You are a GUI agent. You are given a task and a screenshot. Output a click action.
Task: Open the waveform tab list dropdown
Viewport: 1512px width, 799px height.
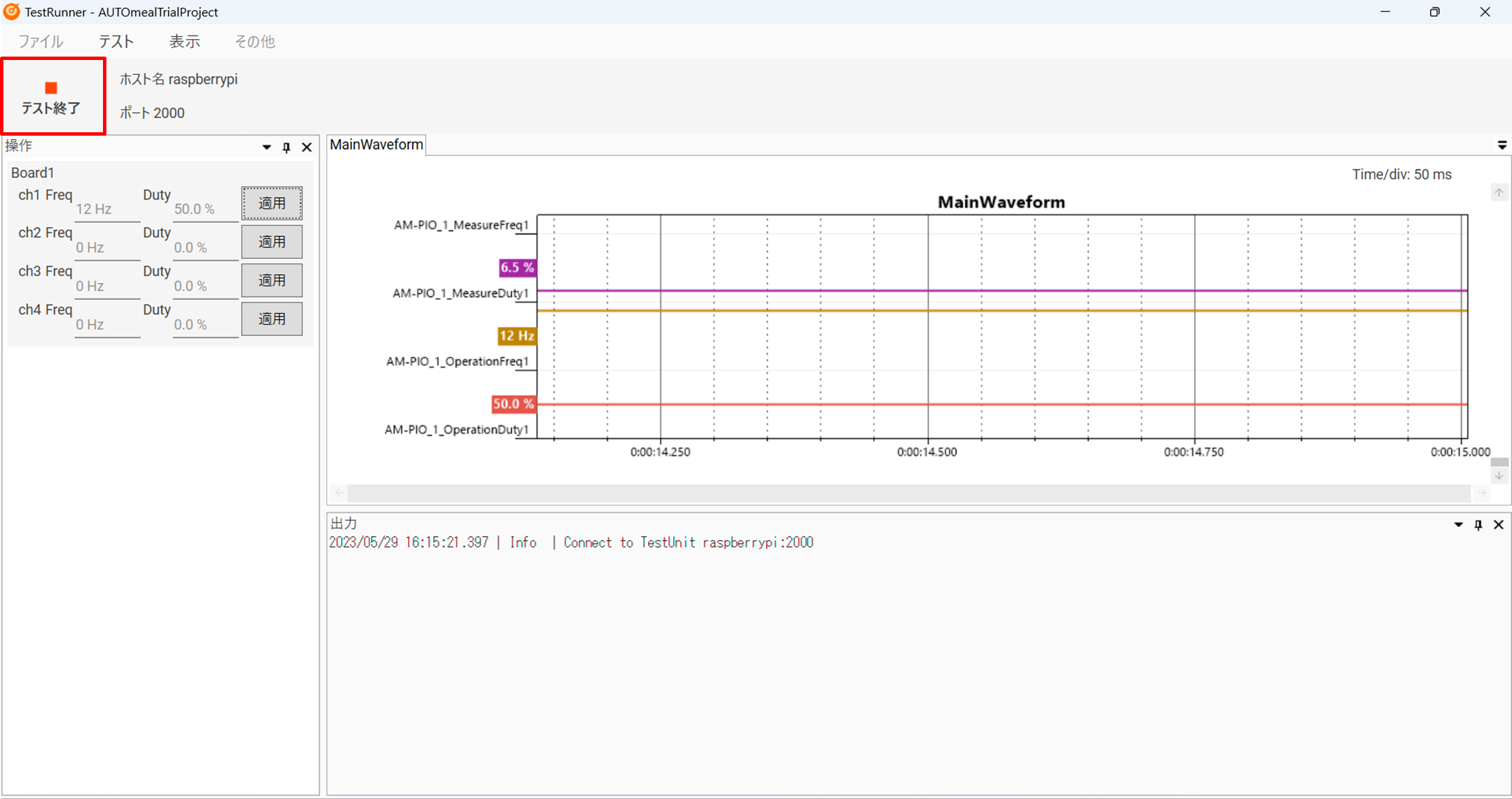pyautogui.click(x=1502, y=145)
